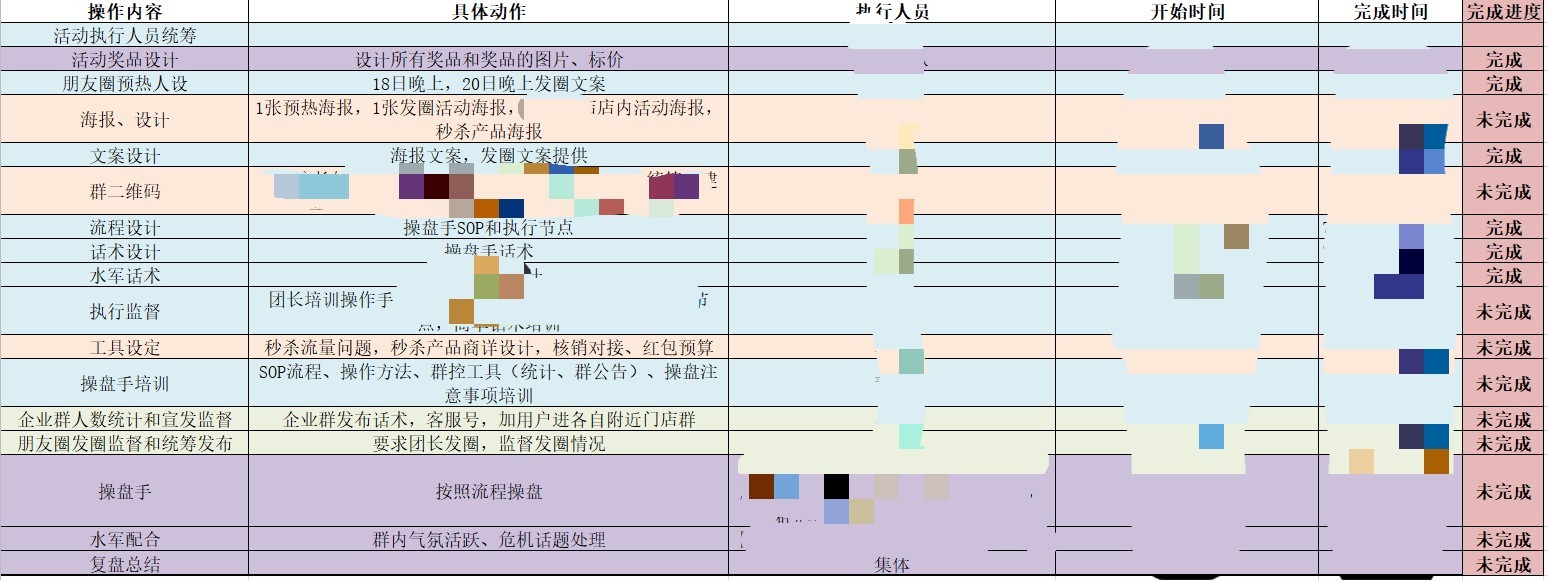The height and width of the screenshot is (581, 1548).
Task: Click the 完成时间 column header
Action: tap(1390, 11)
